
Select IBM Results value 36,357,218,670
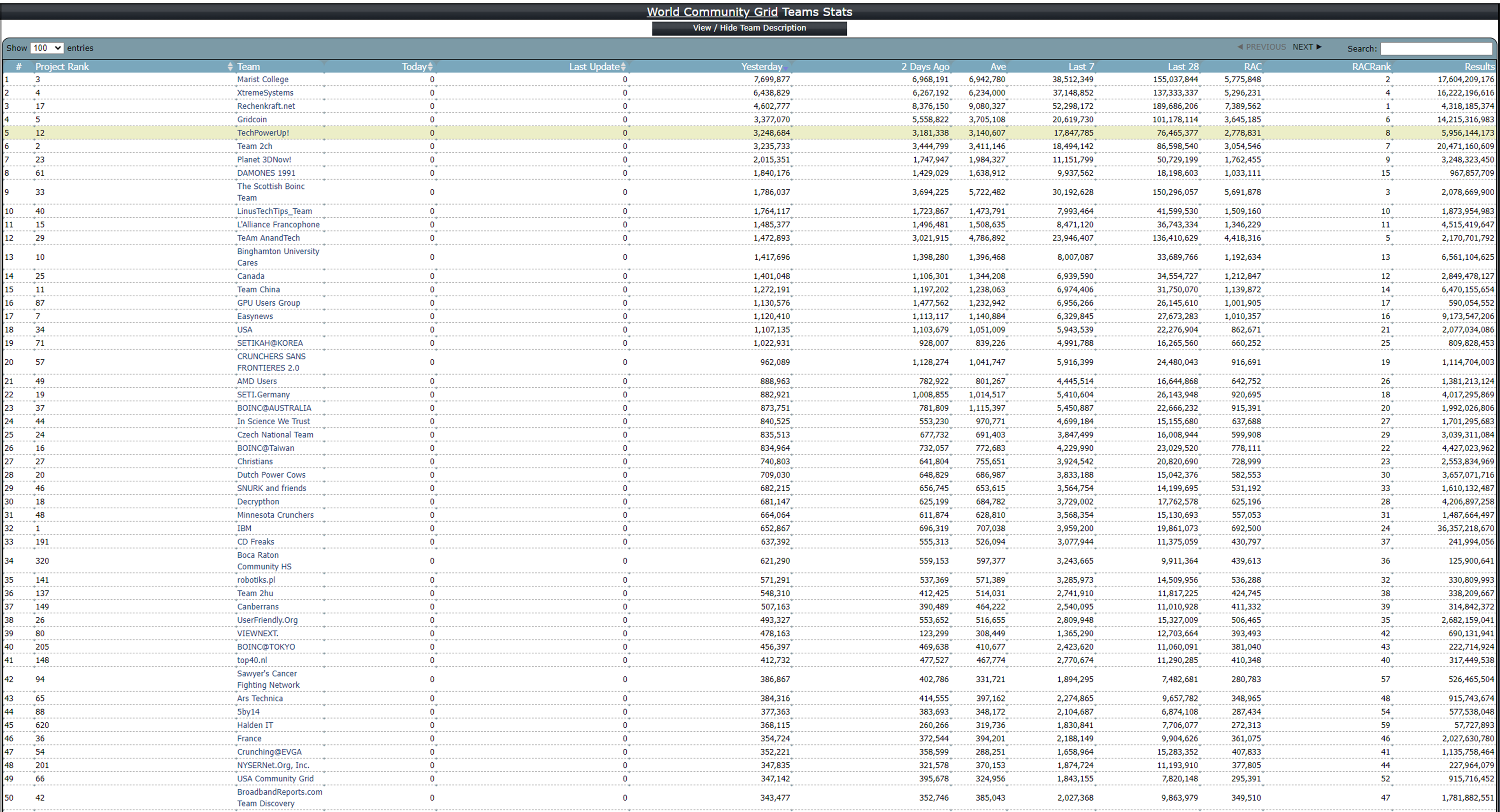click(1465, 529)
